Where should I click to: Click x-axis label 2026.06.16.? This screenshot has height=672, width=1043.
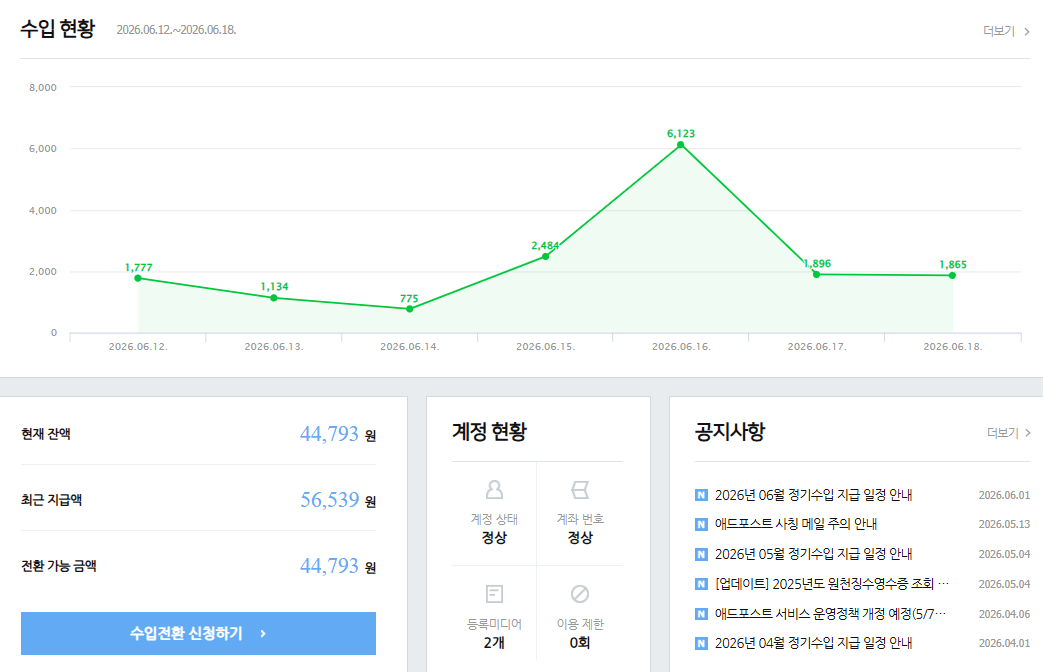click(681, 347)
